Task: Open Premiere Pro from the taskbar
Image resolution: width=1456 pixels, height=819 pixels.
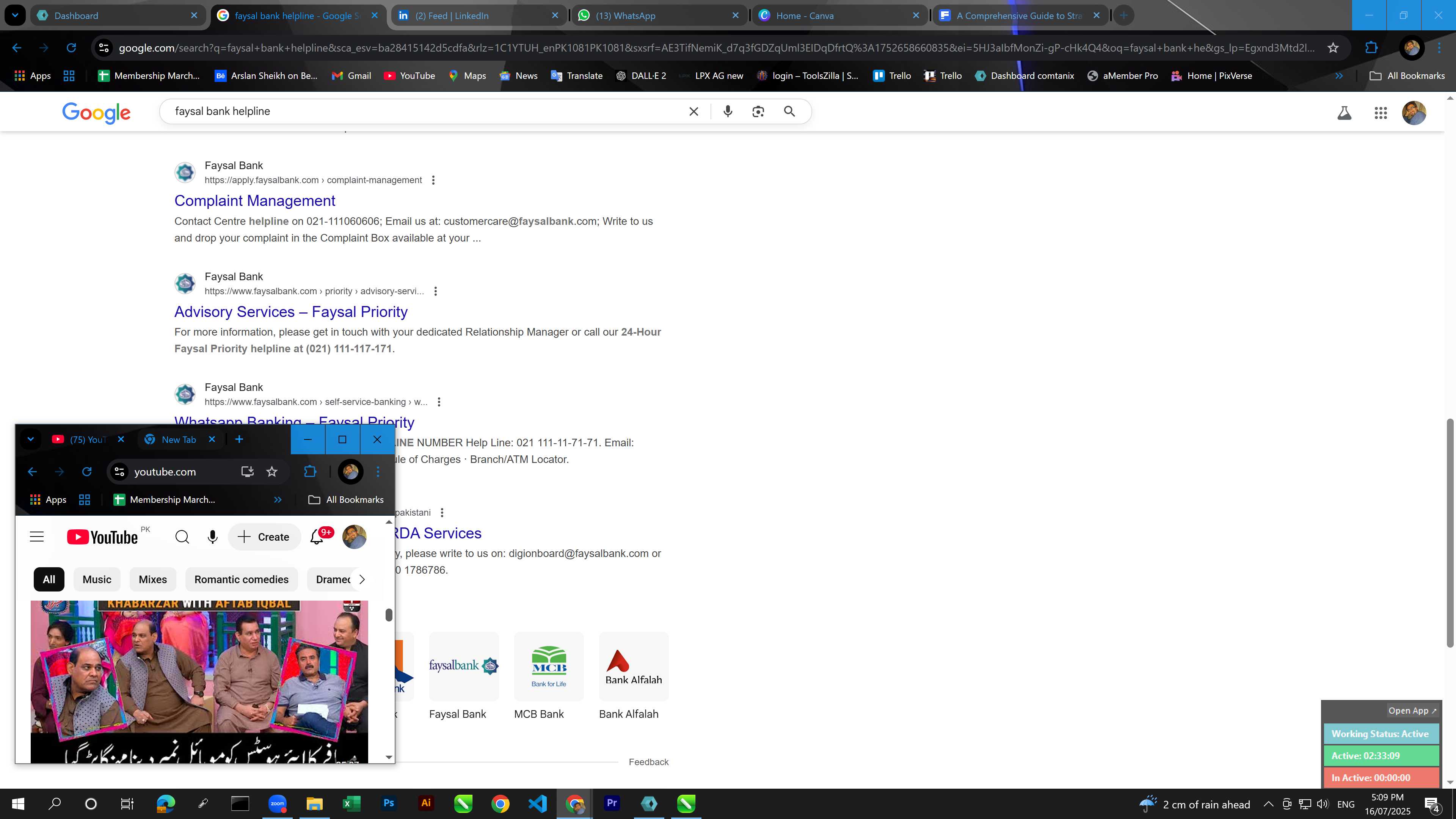Action: click(x=612, y=803)
